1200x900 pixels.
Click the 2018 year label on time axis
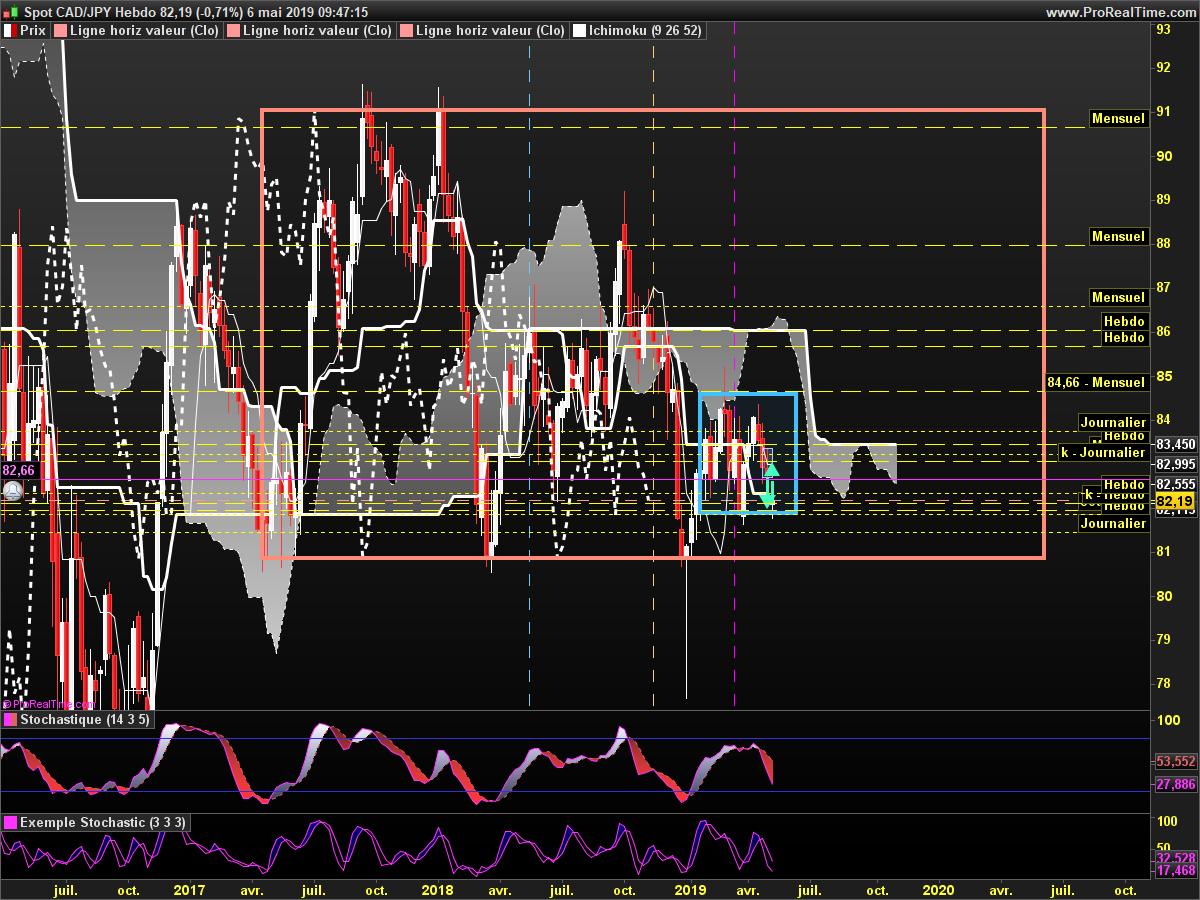pyautogui.click(x=438, y=889)
